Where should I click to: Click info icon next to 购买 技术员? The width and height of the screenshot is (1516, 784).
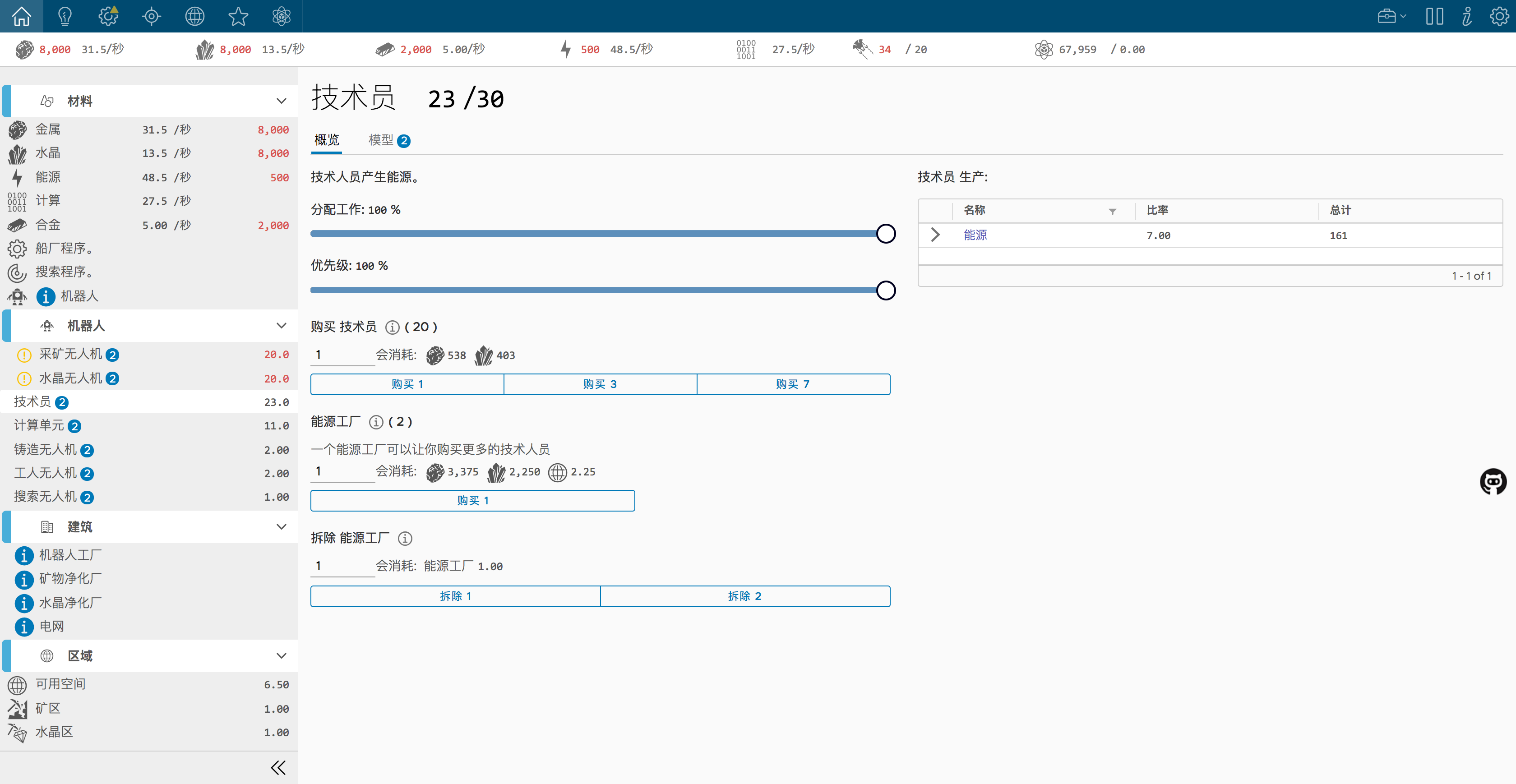392,327
